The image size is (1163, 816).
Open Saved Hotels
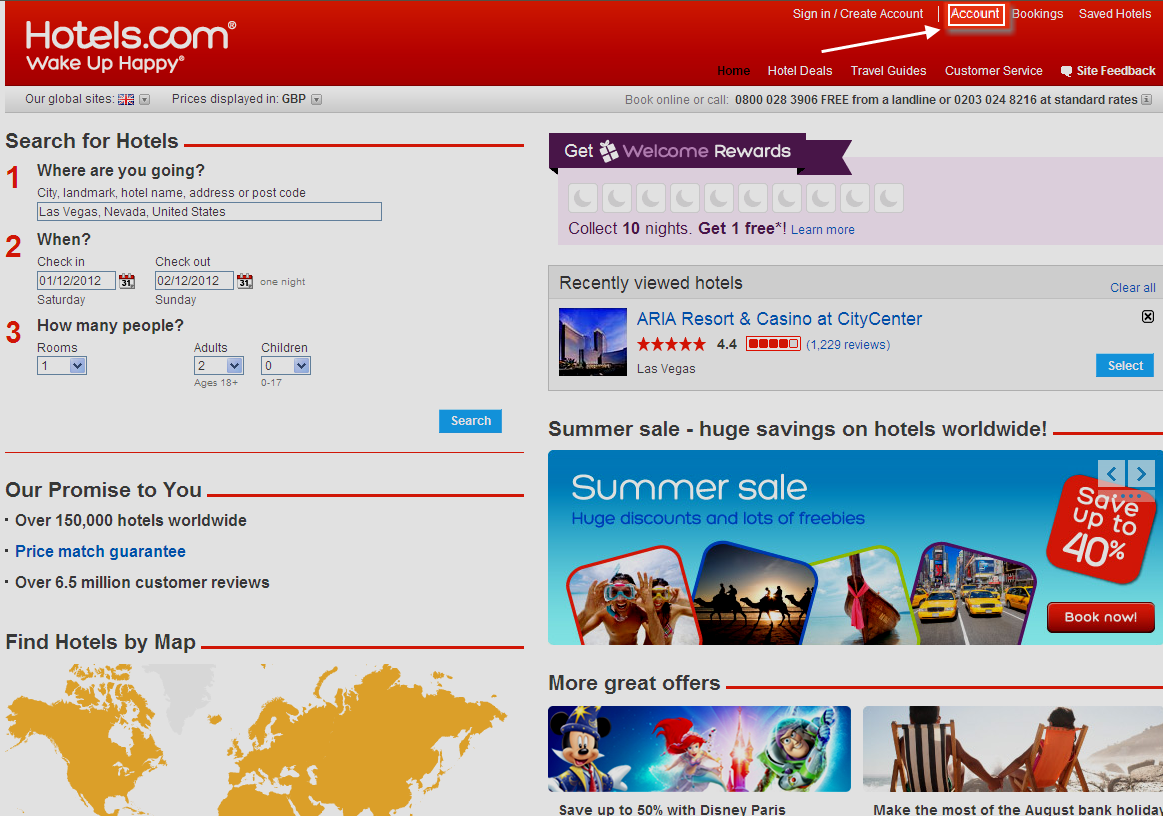tap(1115, 14)
